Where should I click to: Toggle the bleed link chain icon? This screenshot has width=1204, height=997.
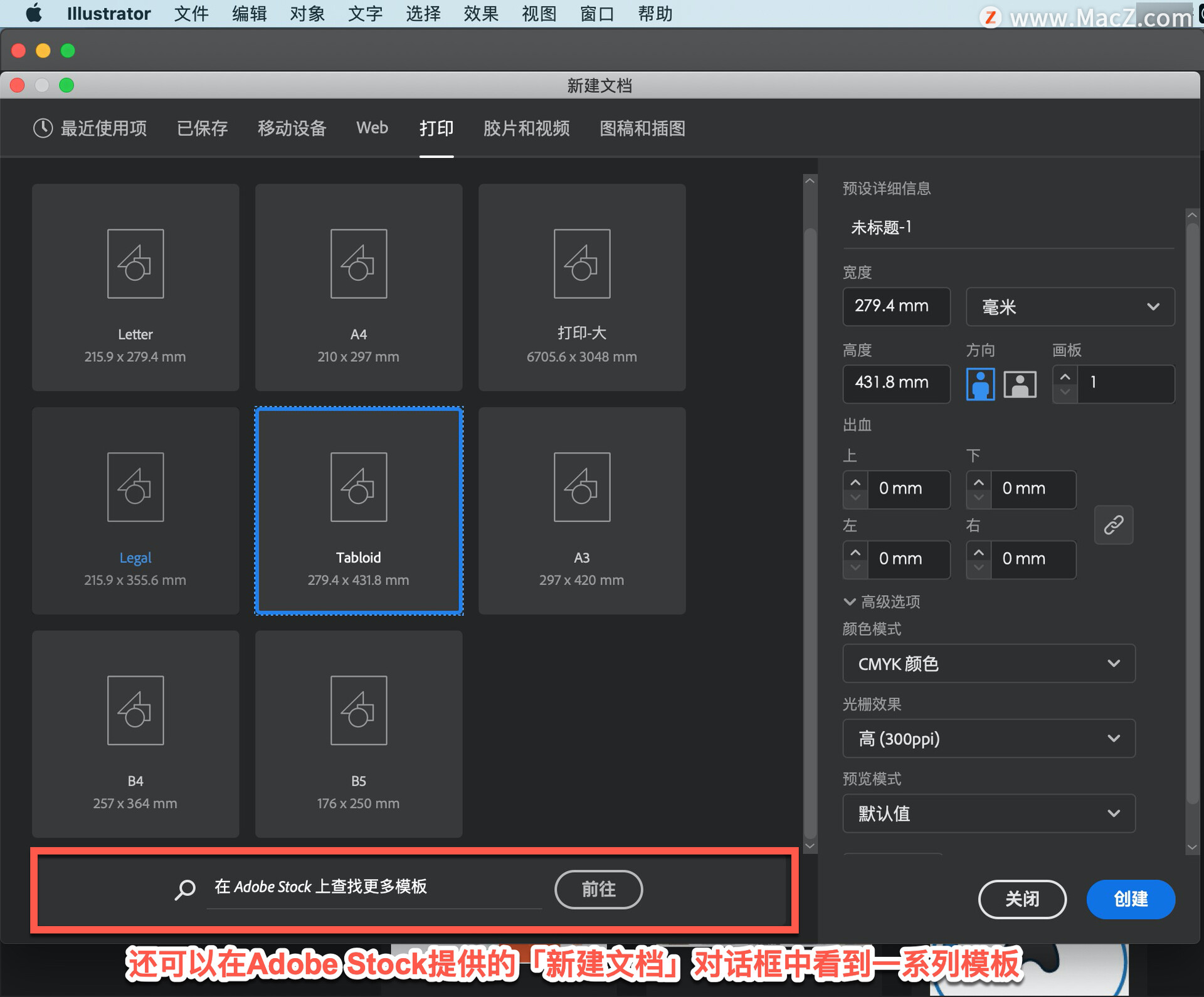1113,524
